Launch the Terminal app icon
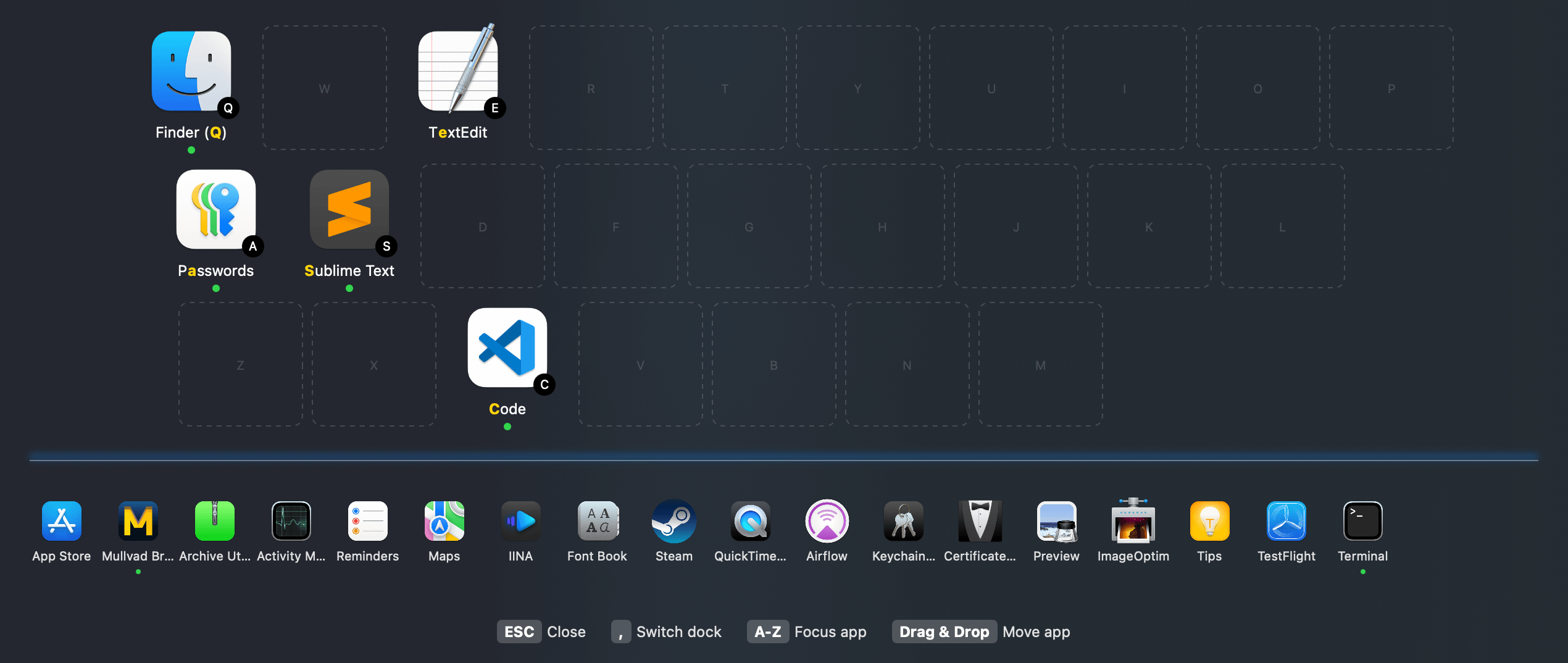The height and width of the screenshot is (663, 1568). click(x=1363, y=521)
